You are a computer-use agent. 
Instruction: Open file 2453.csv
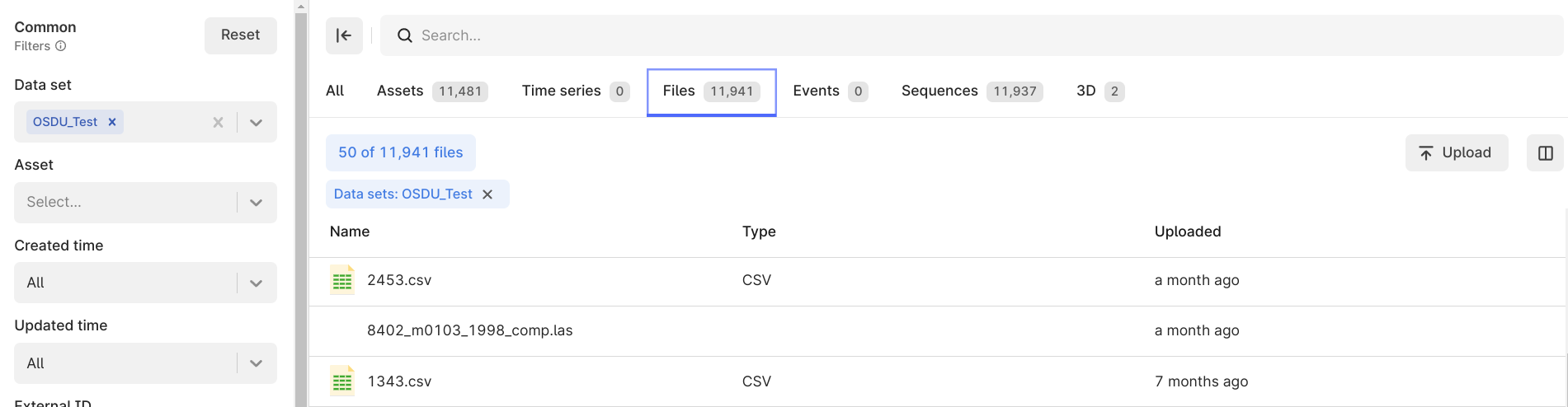[399, 280]
